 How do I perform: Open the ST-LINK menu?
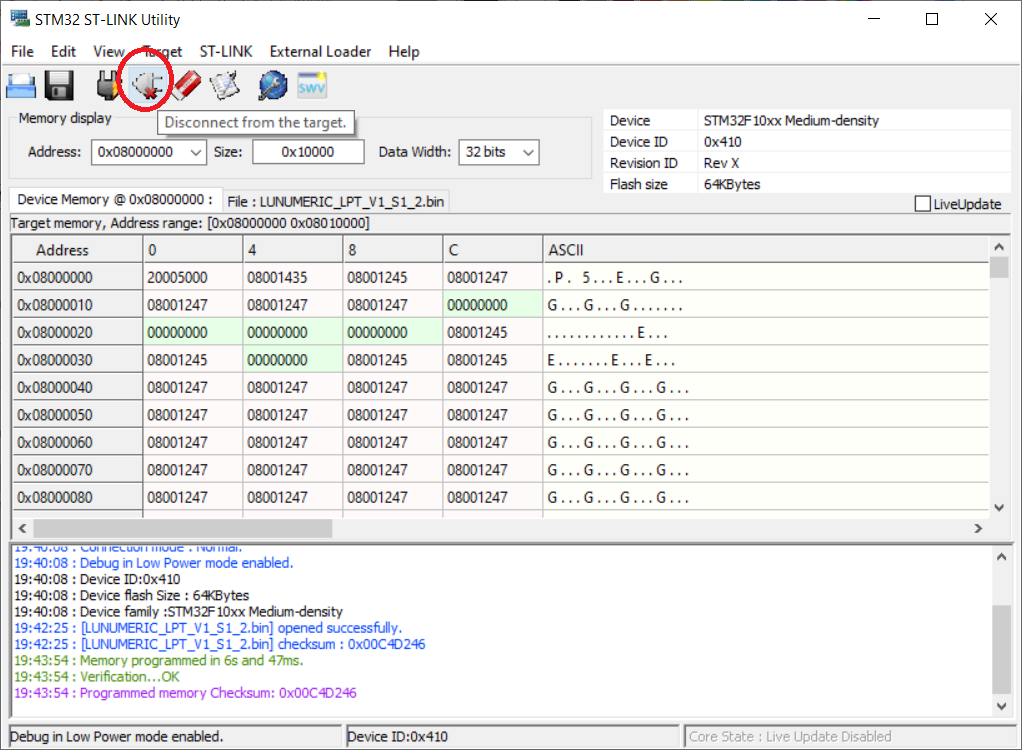tap(226, 51)
